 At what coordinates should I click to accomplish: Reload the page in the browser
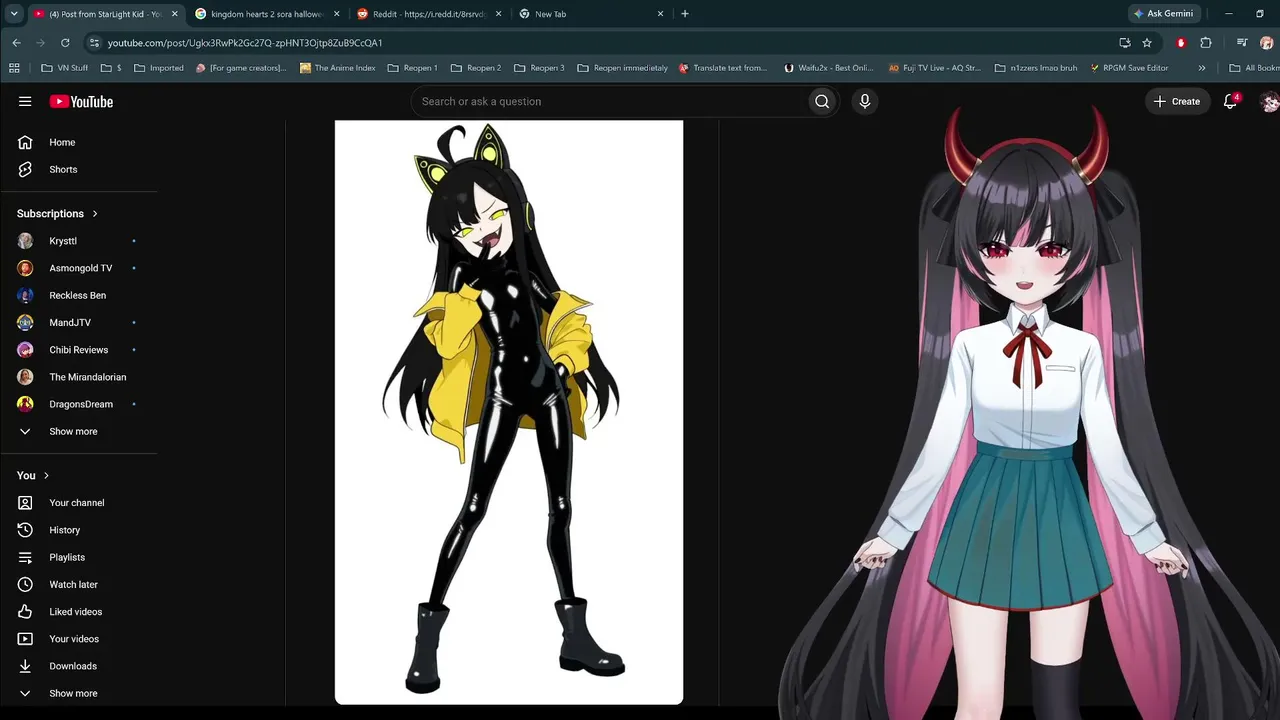[65, 43]
